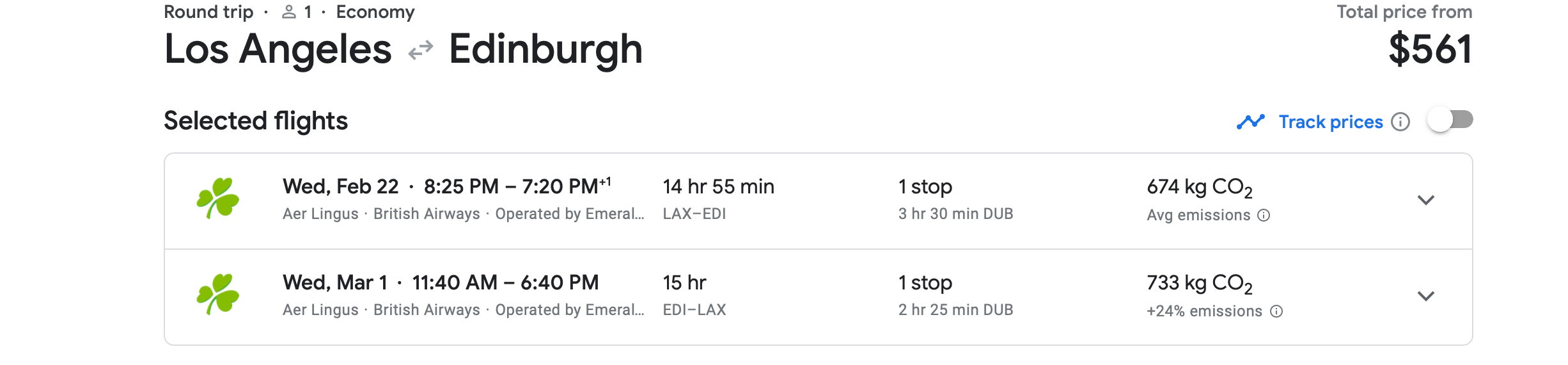Click the Aer Lingus shamrock logo for Feb 22 flight
Viewport: 1568px width, 365px height.
218,199
